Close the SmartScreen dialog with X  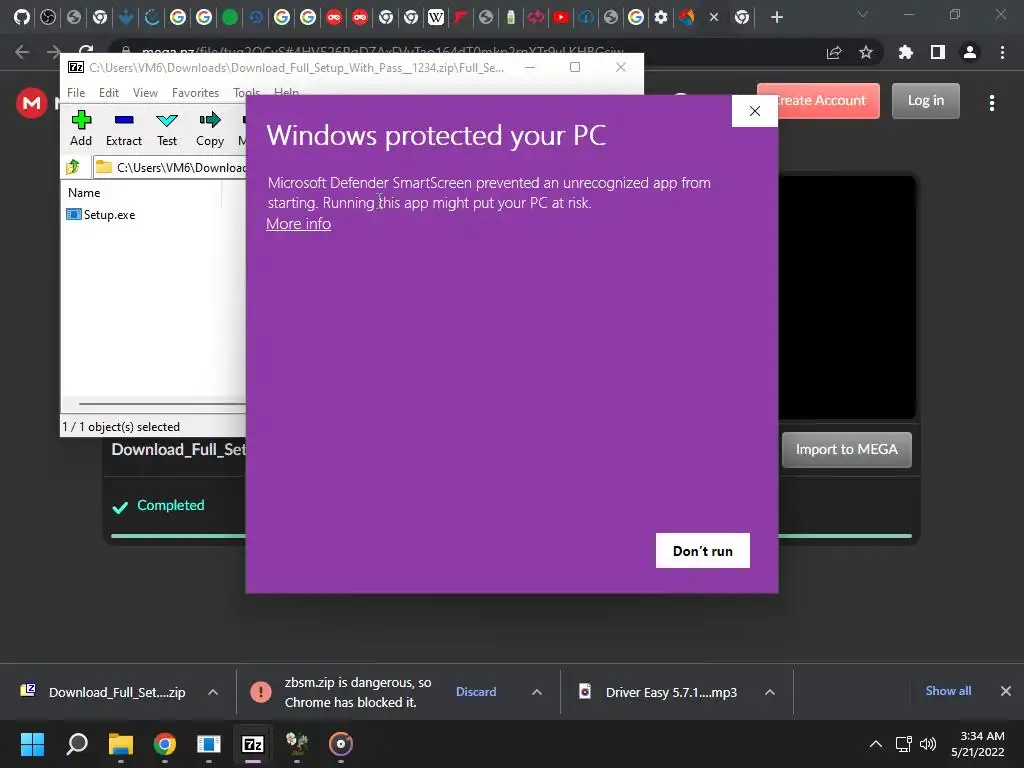[755, 111]
